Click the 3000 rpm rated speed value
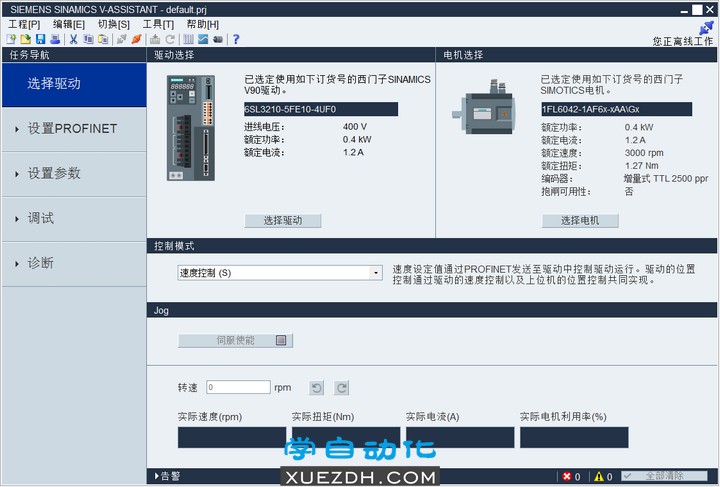 [644, 153]
